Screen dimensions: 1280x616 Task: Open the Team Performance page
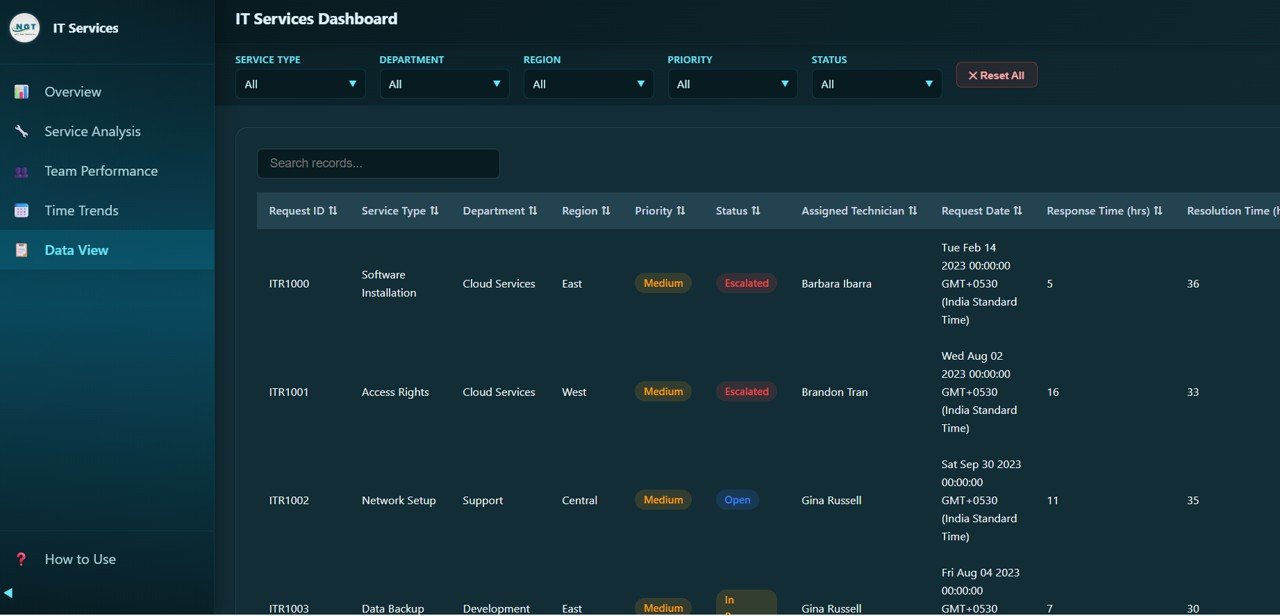tap(100, 171)
